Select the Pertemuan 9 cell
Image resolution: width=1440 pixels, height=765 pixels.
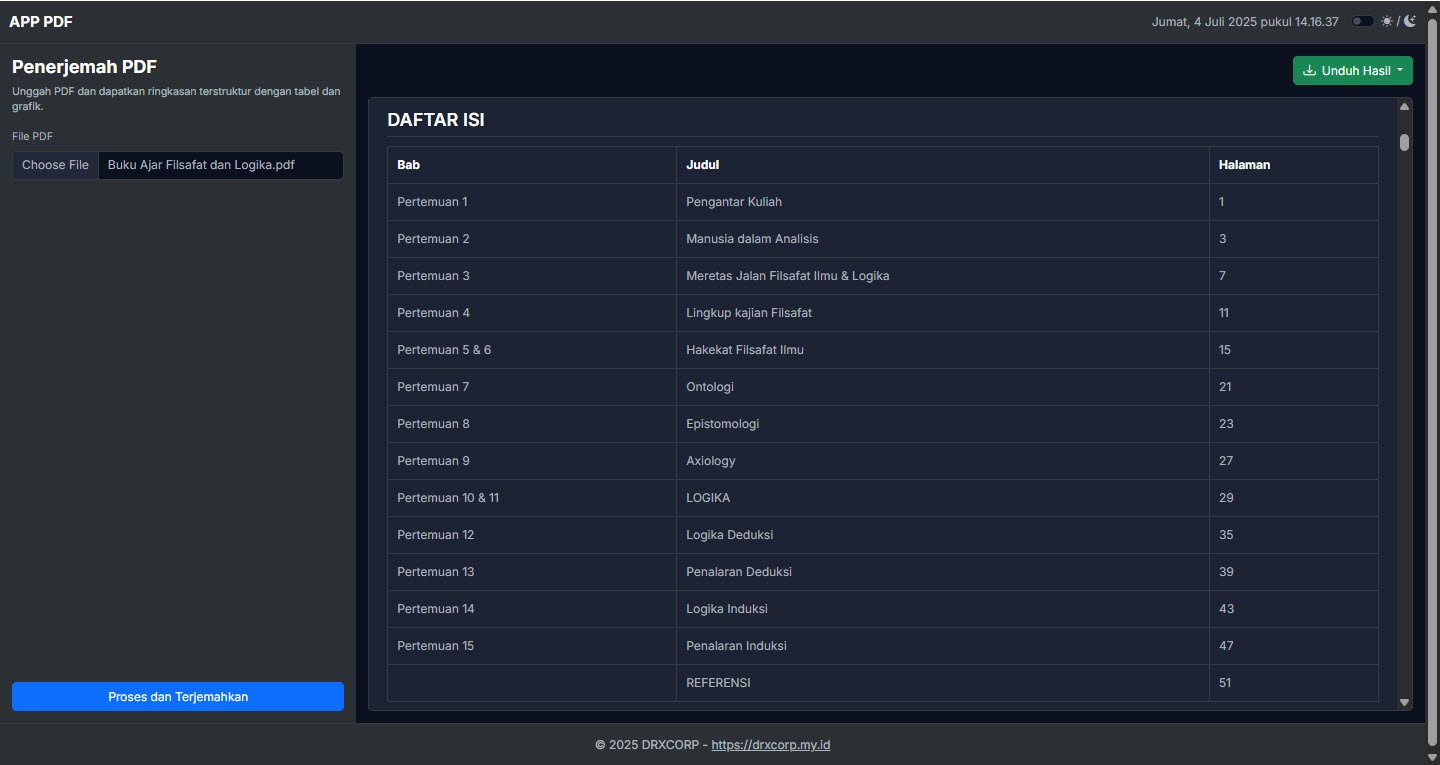tap(532, 461)
